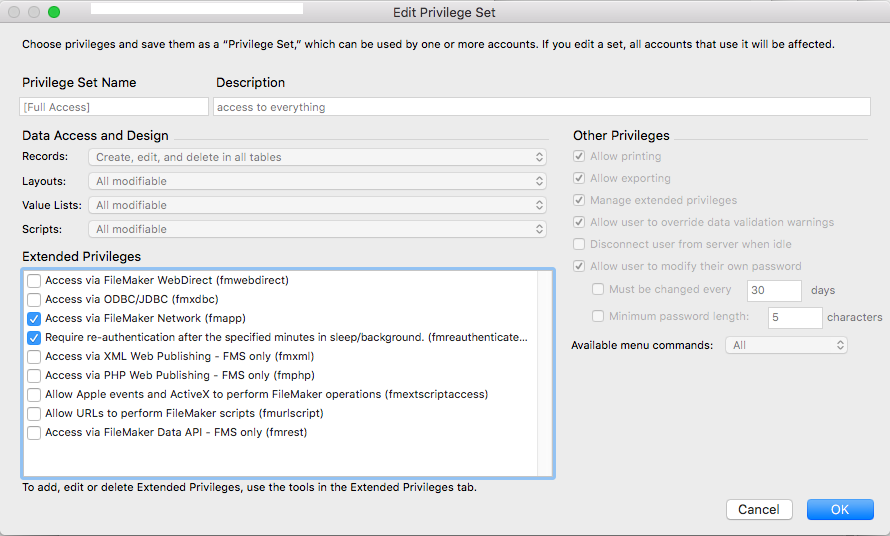The image size is (890, 536).
Task: Check Allow URLs to perform FileMaker scripts
Action: click(x=34, y=413)
